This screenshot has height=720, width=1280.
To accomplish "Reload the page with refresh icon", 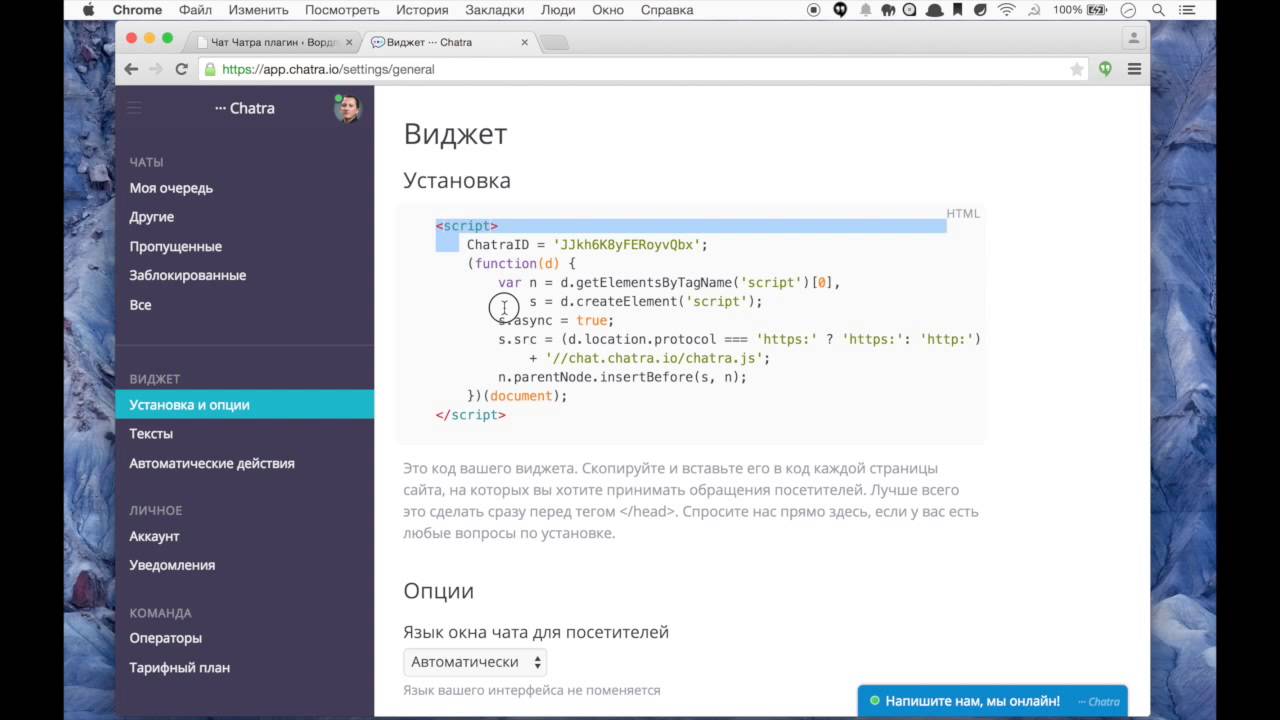I will tap(181, 69).
